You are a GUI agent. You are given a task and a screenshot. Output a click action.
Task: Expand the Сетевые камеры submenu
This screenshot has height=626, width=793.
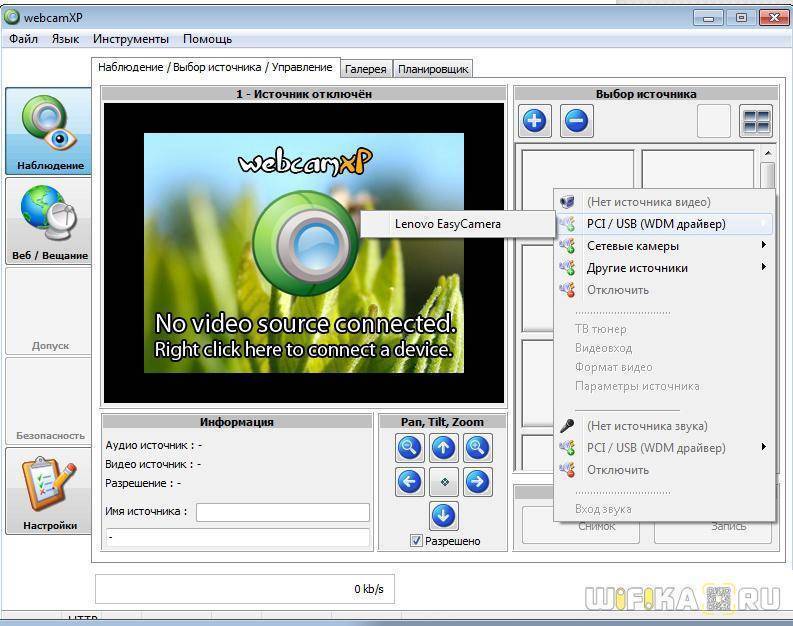tap(665, 246)
